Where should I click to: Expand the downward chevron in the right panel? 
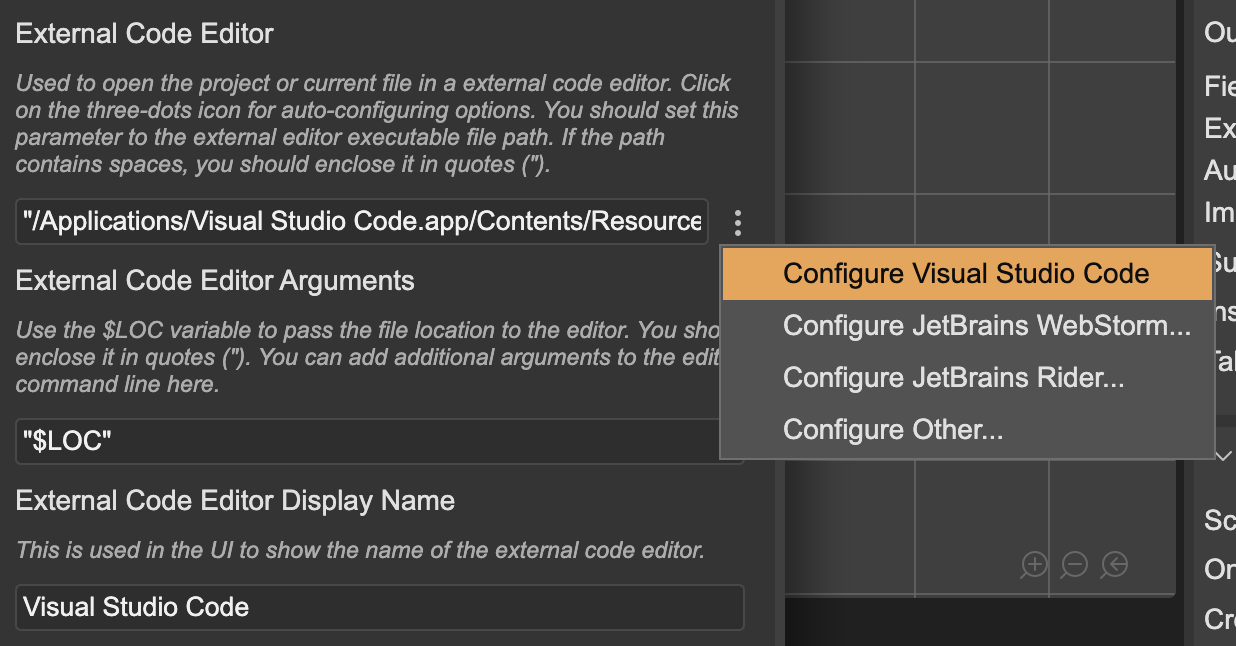coord(1222,455)
